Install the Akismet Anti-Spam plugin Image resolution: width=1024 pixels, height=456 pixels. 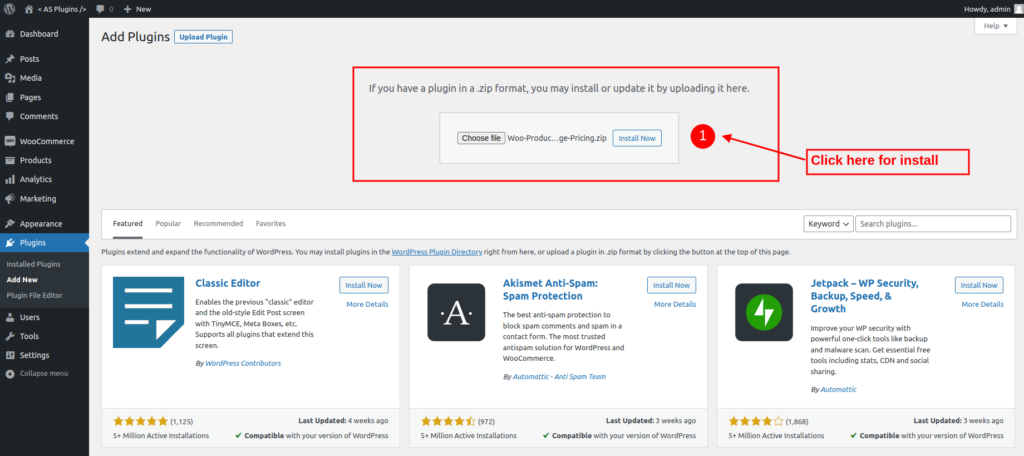coord(671,285)
